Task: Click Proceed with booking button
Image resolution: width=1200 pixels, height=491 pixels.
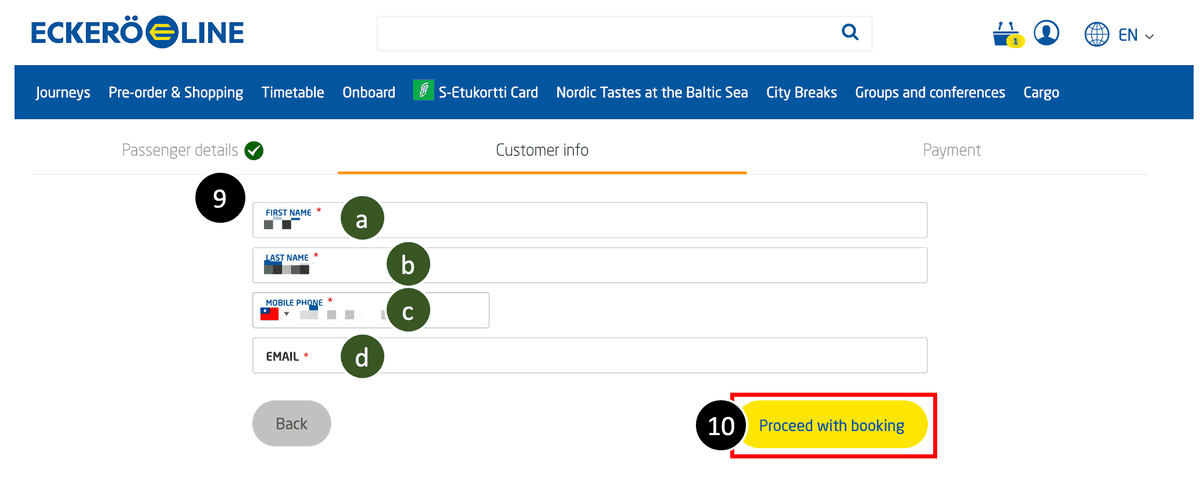Action: tap(831, 426)
